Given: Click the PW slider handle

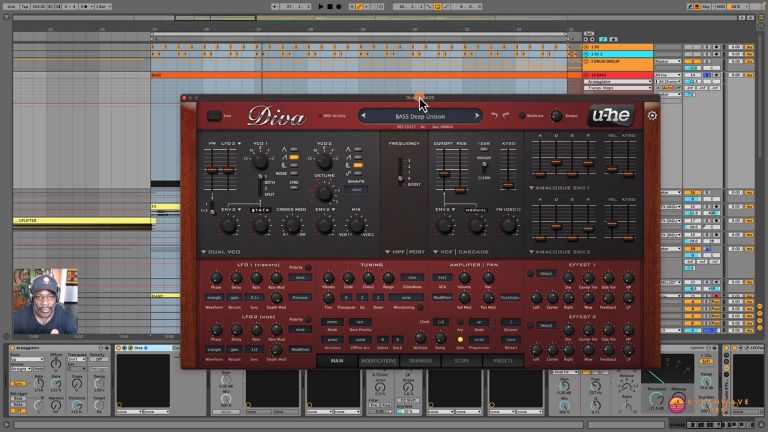Looking at the screenshot, I should (x=212, y=170).
